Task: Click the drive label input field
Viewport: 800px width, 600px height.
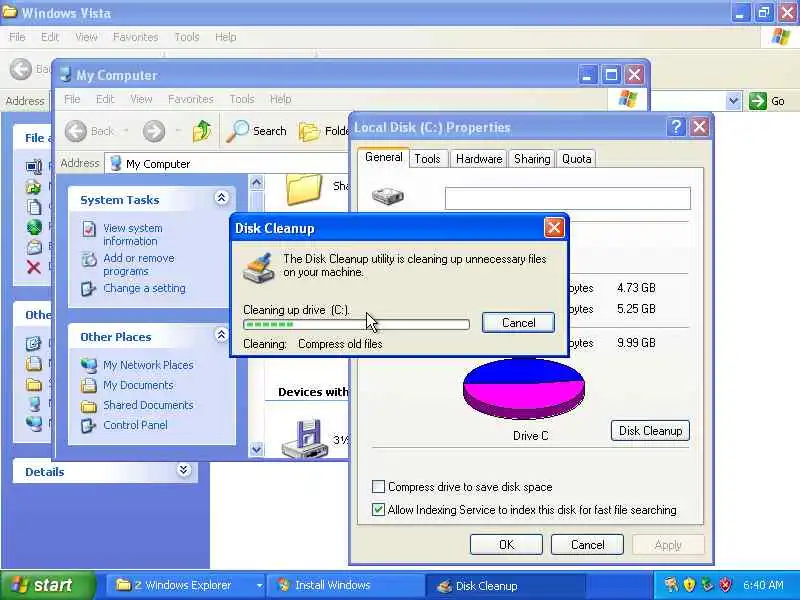Action: click(x=567, y=198)
